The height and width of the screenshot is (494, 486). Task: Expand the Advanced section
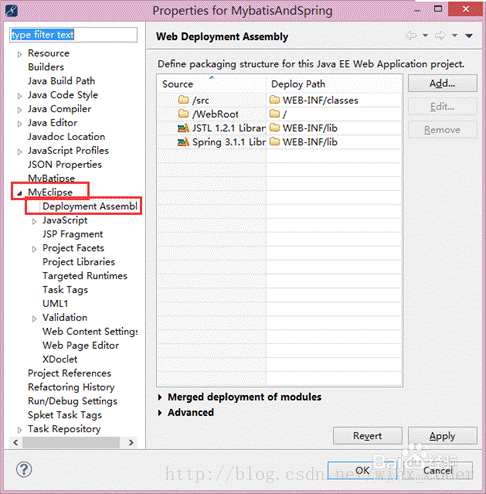160,413
